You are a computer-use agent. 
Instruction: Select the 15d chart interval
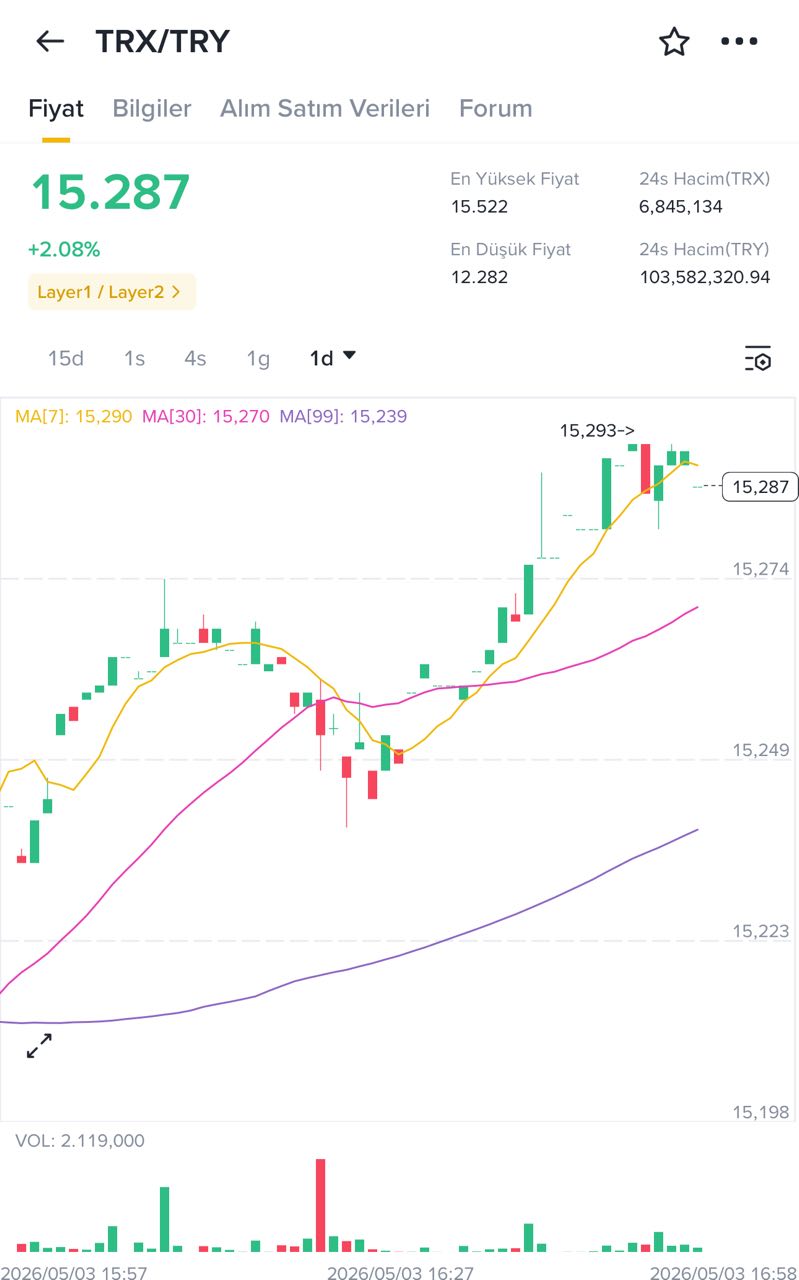66,358
